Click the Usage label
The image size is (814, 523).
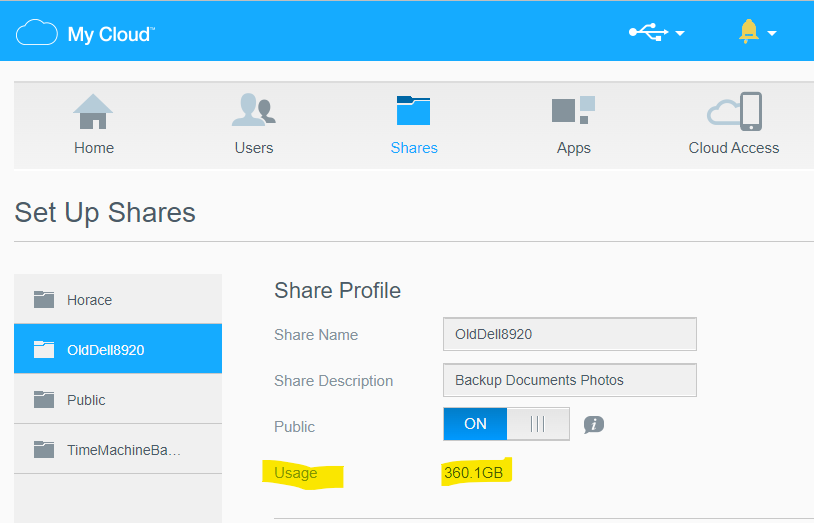(295, 473)
